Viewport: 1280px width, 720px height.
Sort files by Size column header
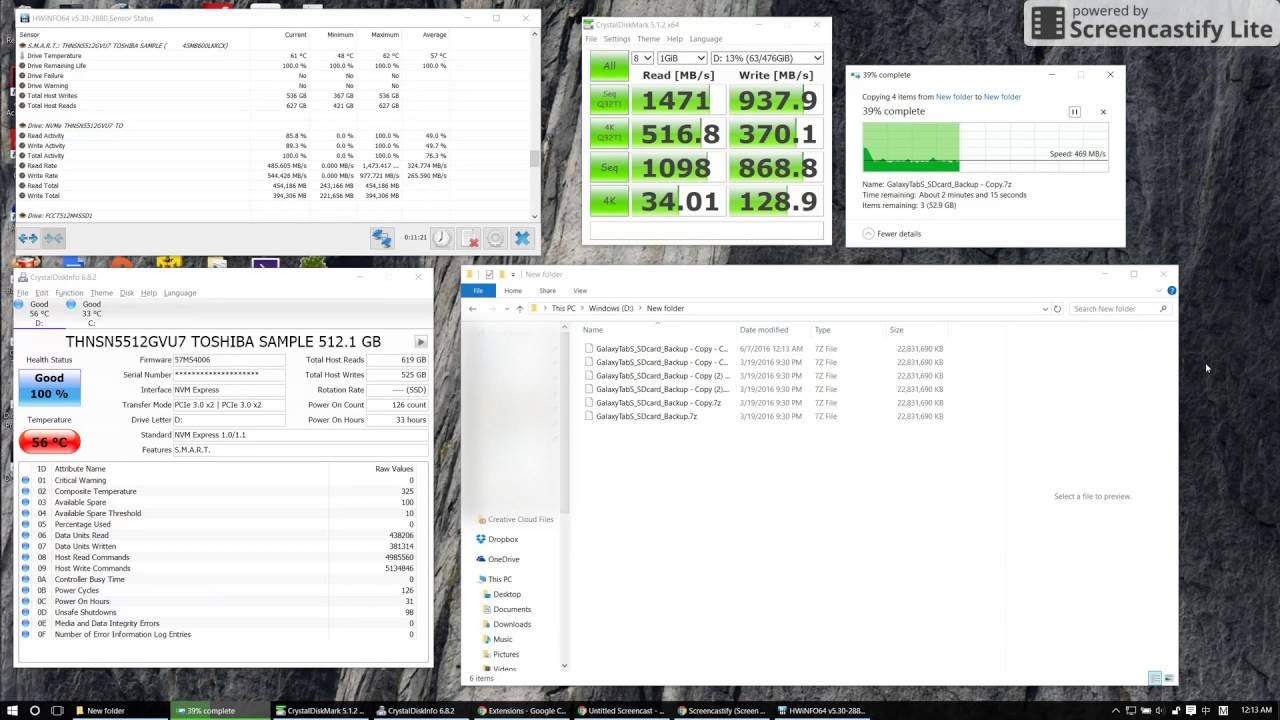click(x=896, y=330)
